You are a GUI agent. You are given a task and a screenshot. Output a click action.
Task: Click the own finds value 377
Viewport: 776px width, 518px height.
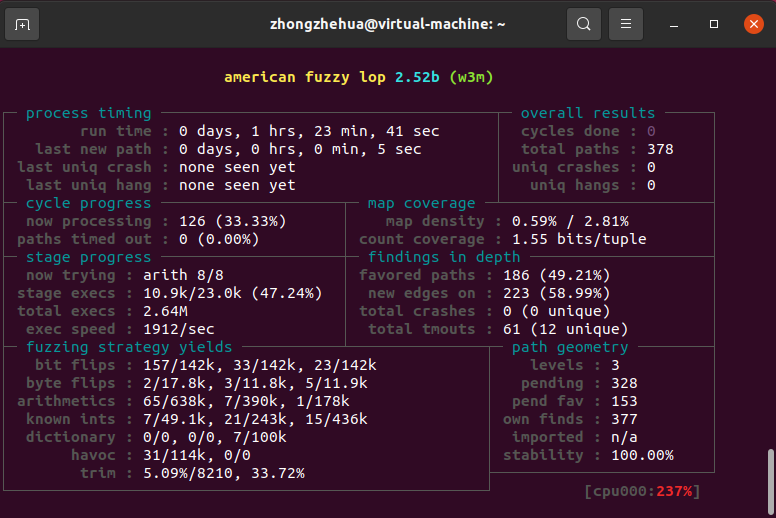click(x=624, y=420)
